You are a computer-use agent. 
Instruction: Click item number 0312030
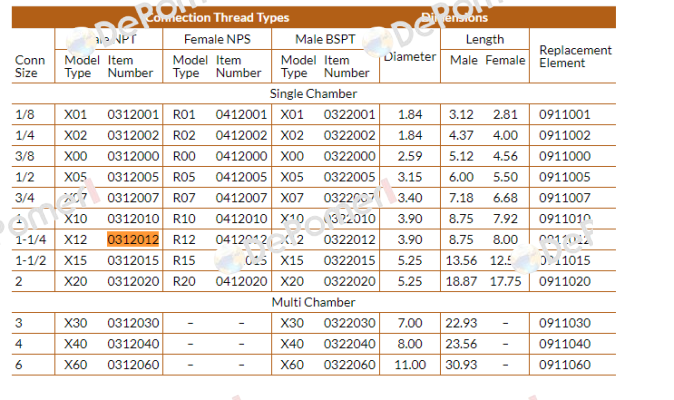pos(133,323)
